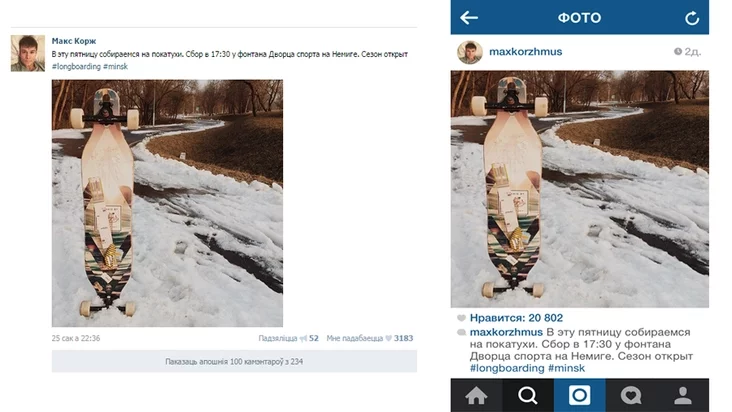732x412 pixels.
Task: Open Макс Корж profile name link
Action: pyautogui.click(x=74, y=41)
